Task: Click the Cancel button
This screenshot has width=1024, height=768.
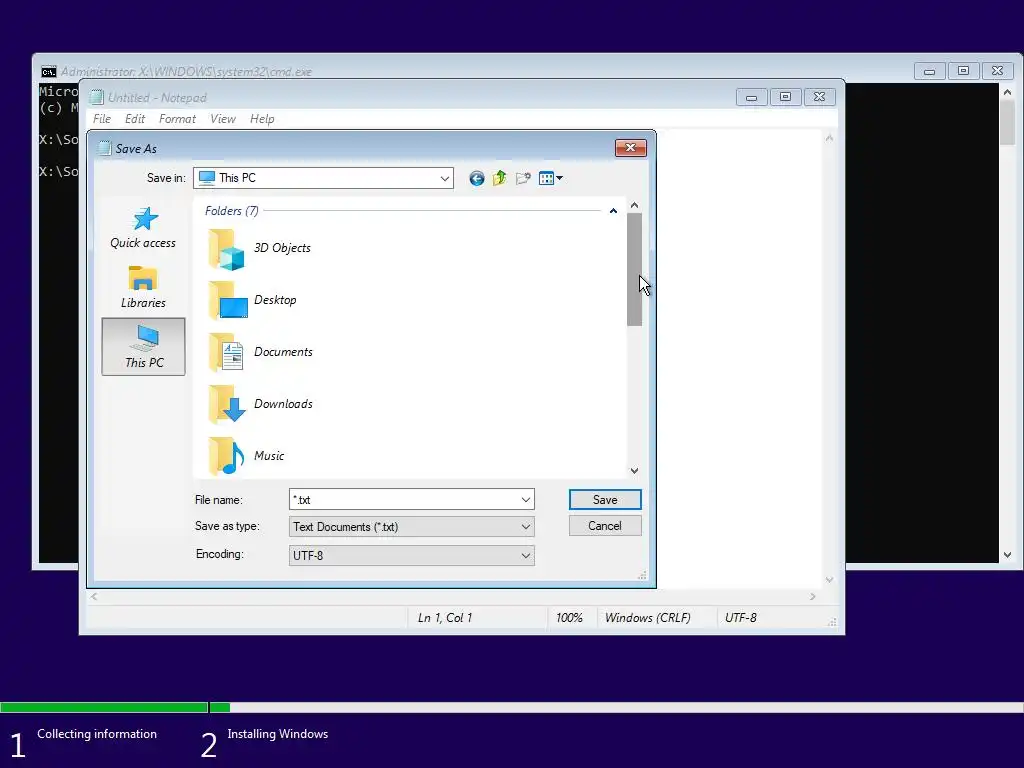Action: 605,526
